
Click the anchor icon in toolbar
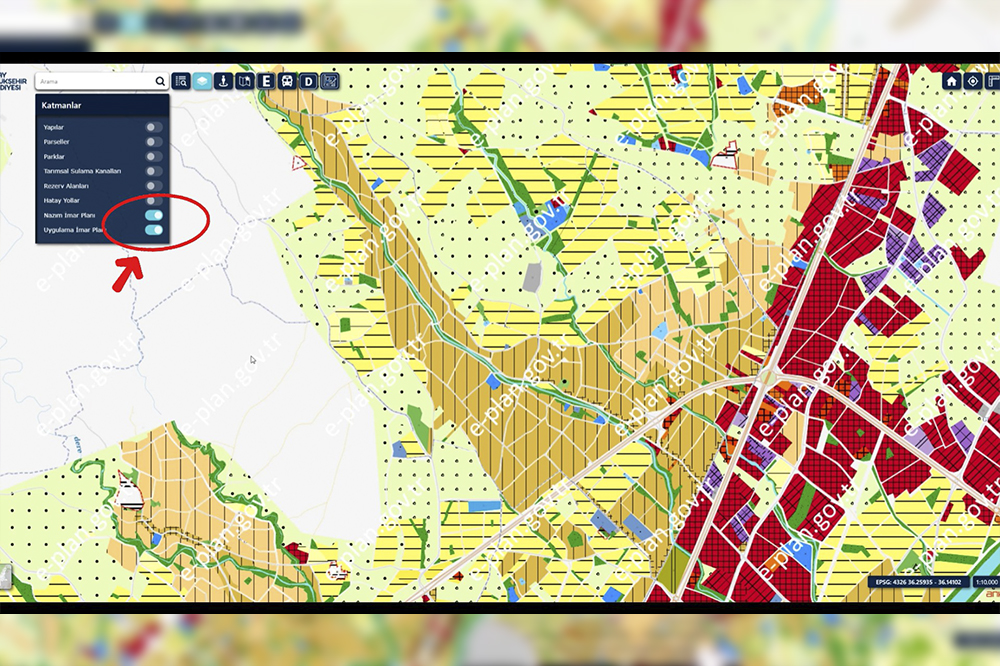(224, 82)
